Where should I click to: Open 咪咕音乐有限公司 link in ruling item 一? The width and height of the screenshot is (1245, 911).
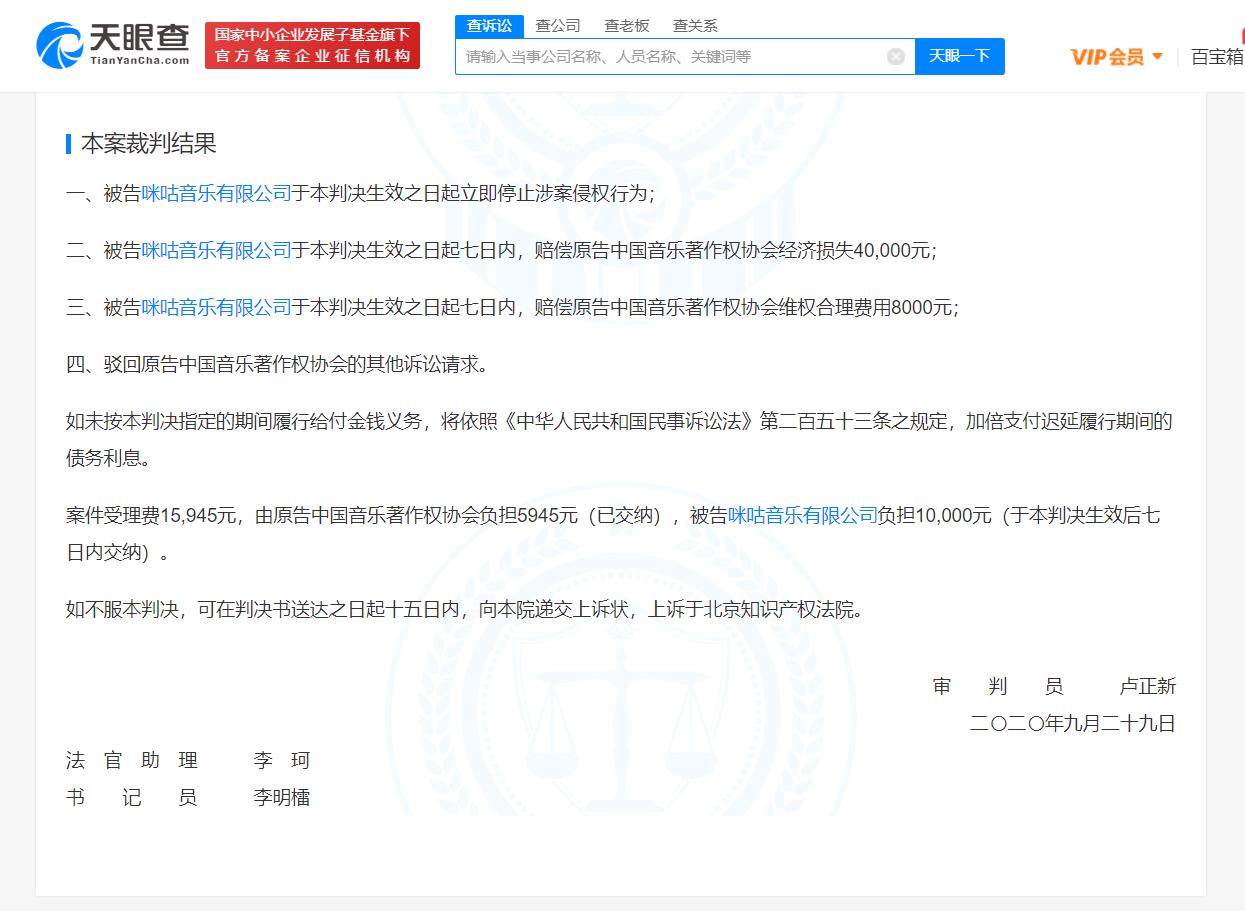(216, 194)
